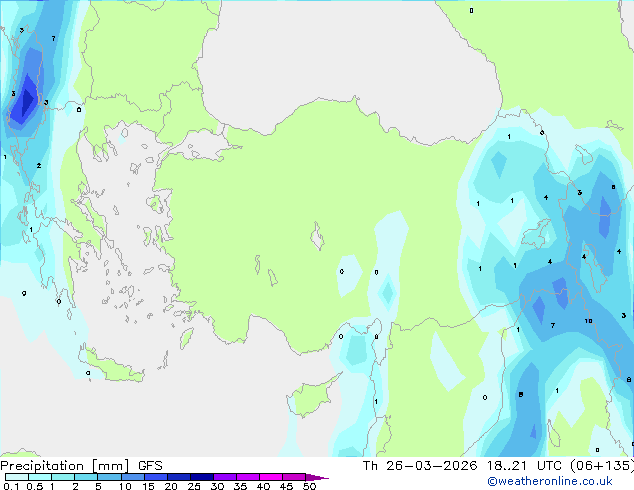Pick the magenta legend swatch between 40 and 45
Screen dimensions: 634x490
coord(271,477)
